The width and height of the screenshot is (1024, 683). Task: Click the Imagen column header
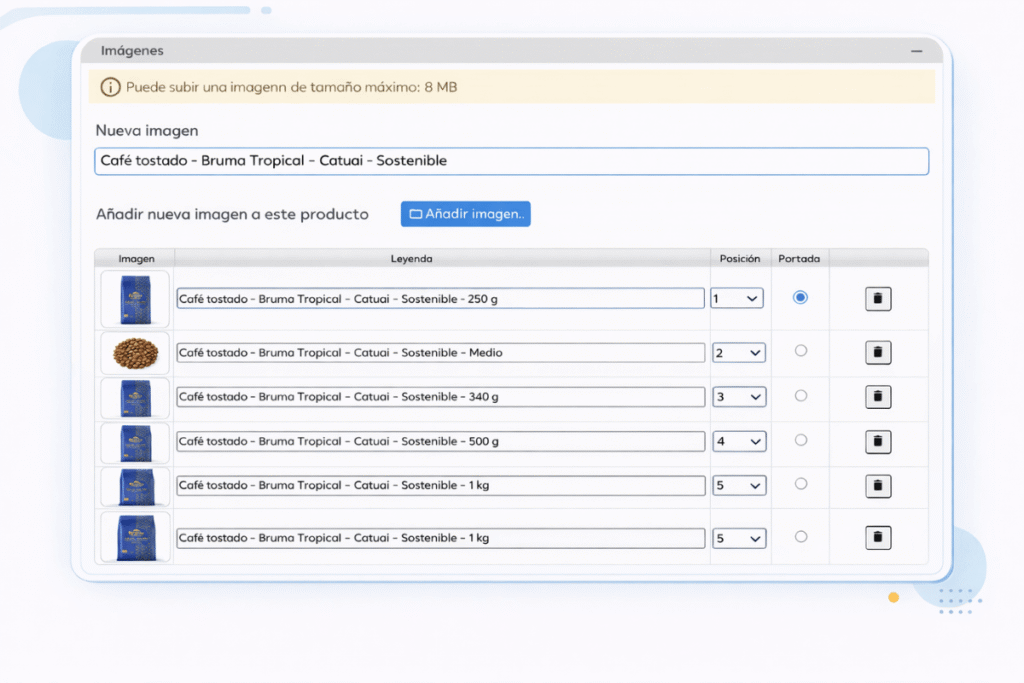136,259
